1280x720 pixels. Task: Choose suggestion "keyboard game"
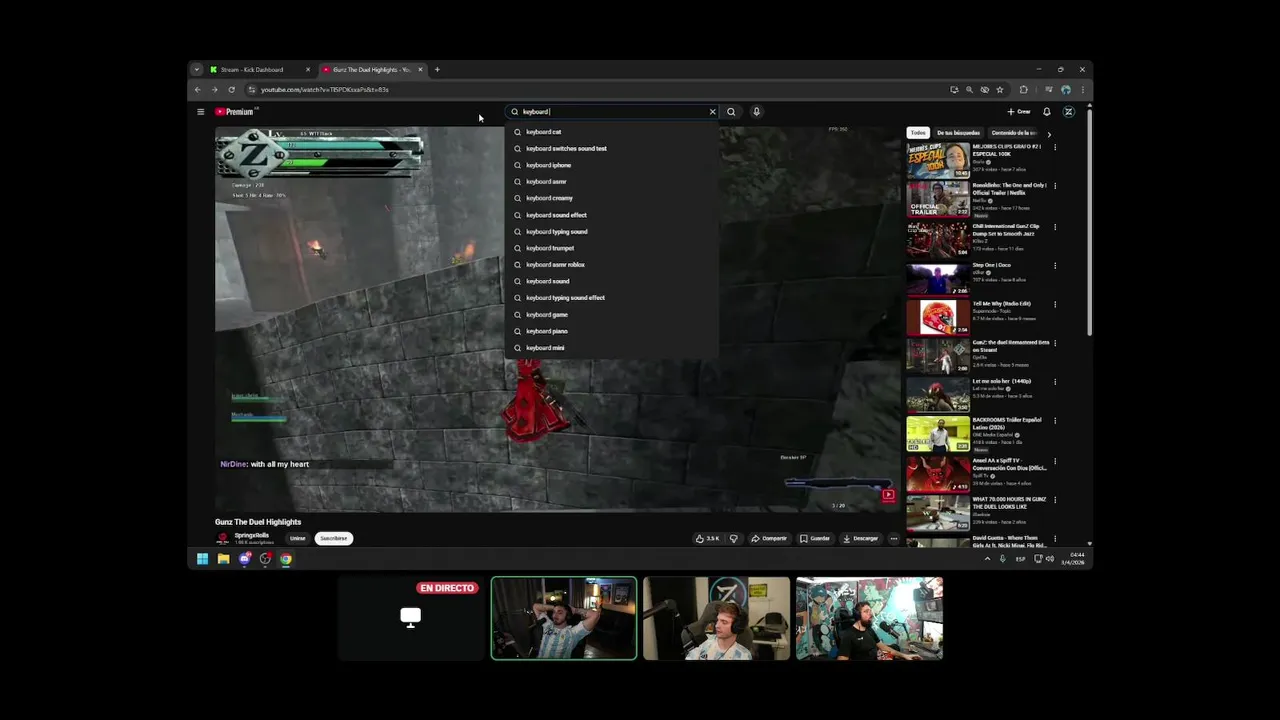tap(612, 314)
